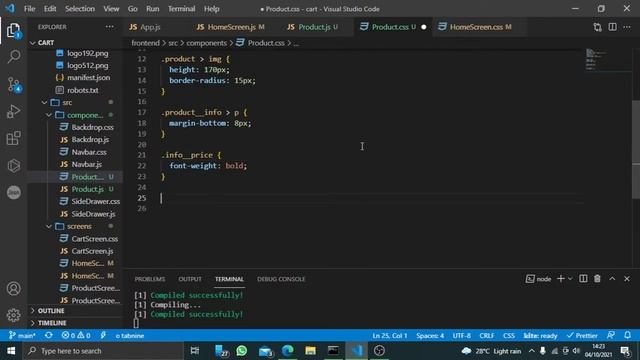Click synchronize changes icon in status bar
Viewport: 640px width, 360px height.
click(x=49, y=336)
